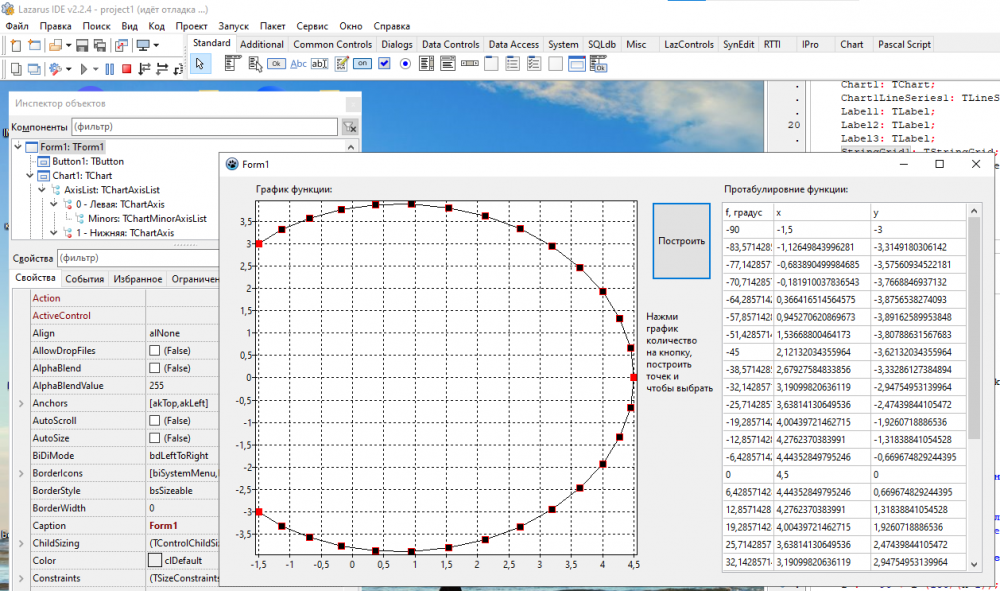Clear the component filter with funnel icon
Viewport: 1000px width, 591px height.
[x=349, y=127]
